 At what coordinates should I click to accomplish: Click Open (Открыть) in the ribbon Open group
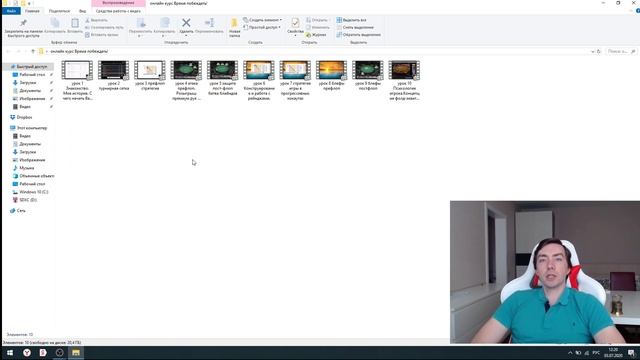318,20
